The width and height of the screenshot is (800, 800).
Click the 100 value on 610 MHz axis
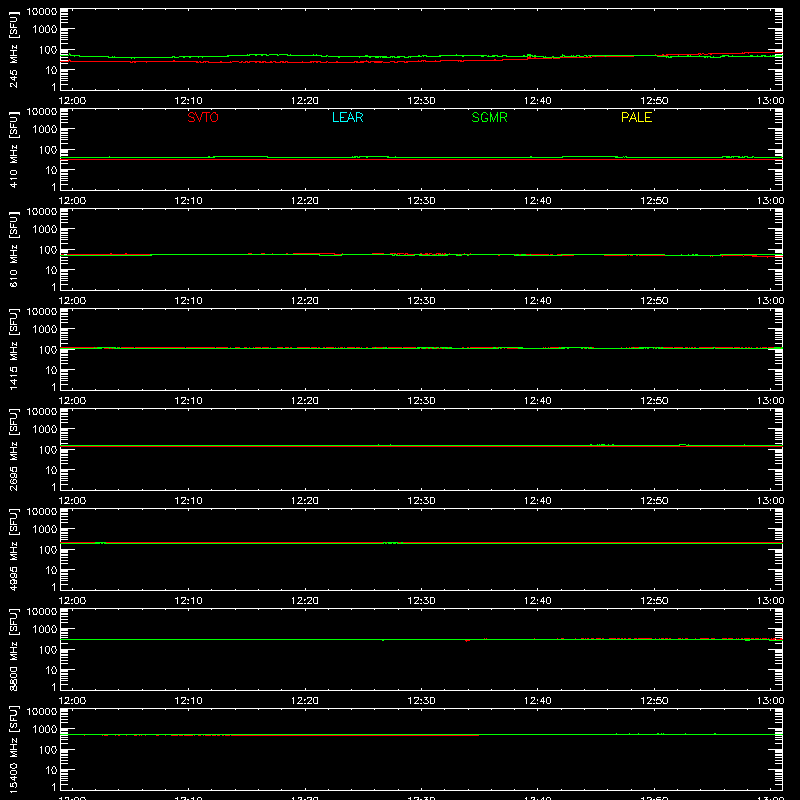point(48,250)
